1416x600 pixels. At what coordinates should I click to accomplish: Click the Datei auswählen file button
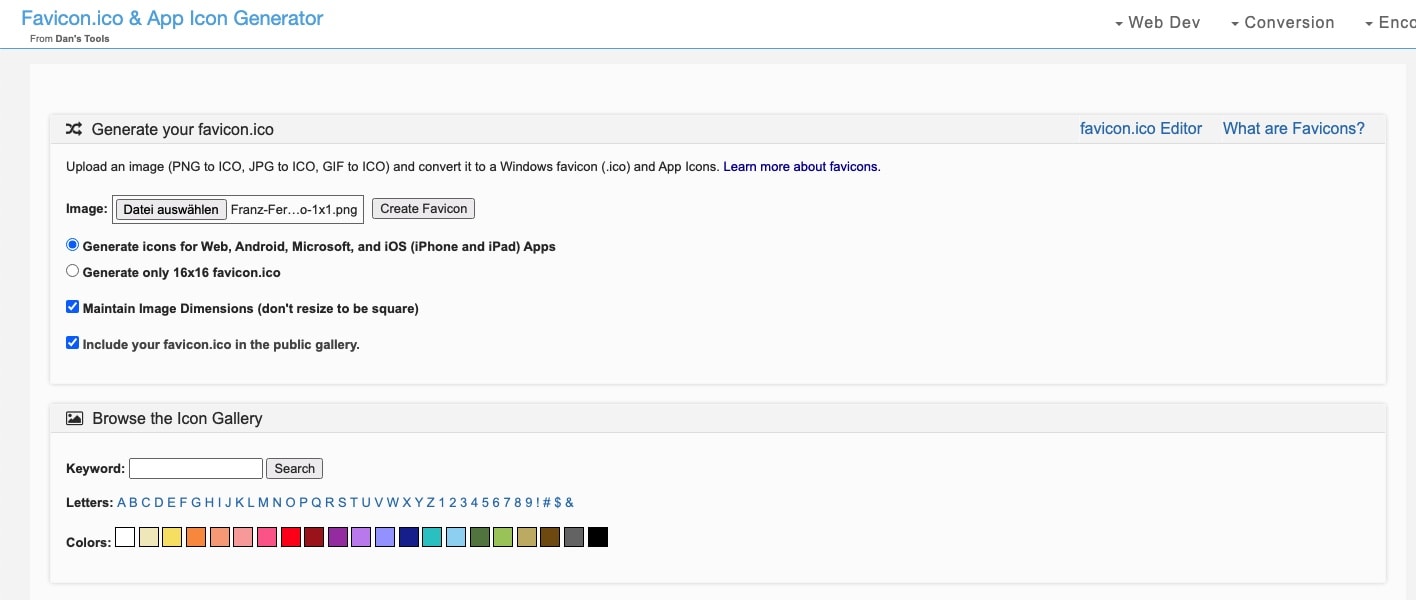[171, 209]
